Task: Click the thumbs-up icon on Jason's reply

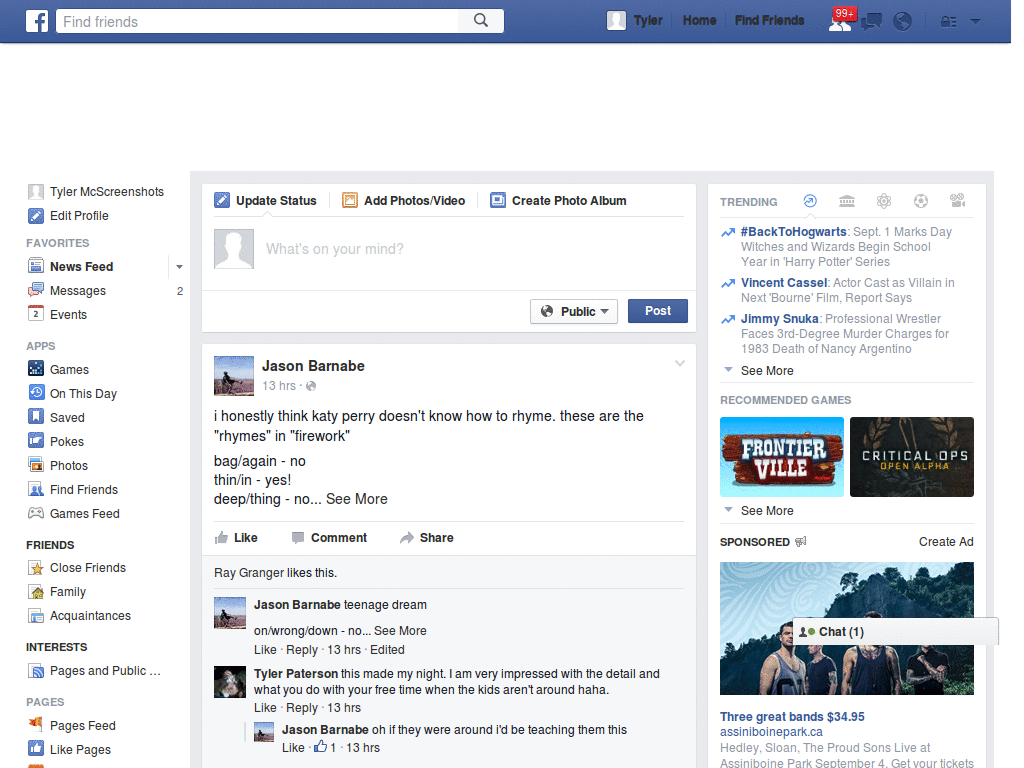Action: click(x=321, y=746)
